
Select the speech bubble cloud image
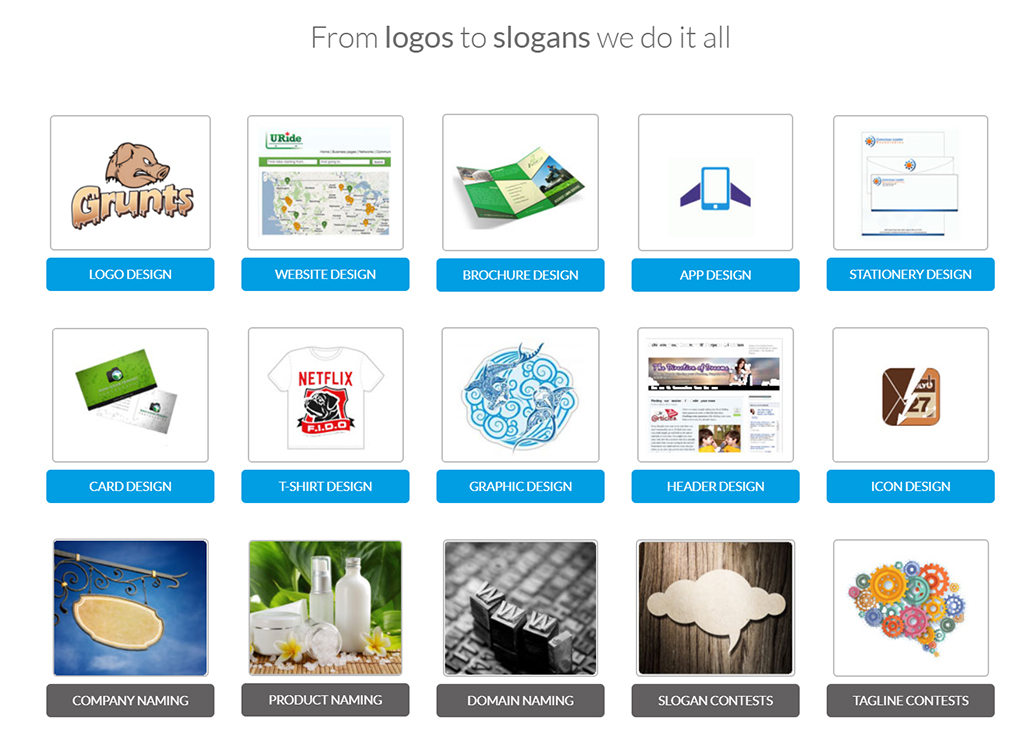click(x=715, y=608)
